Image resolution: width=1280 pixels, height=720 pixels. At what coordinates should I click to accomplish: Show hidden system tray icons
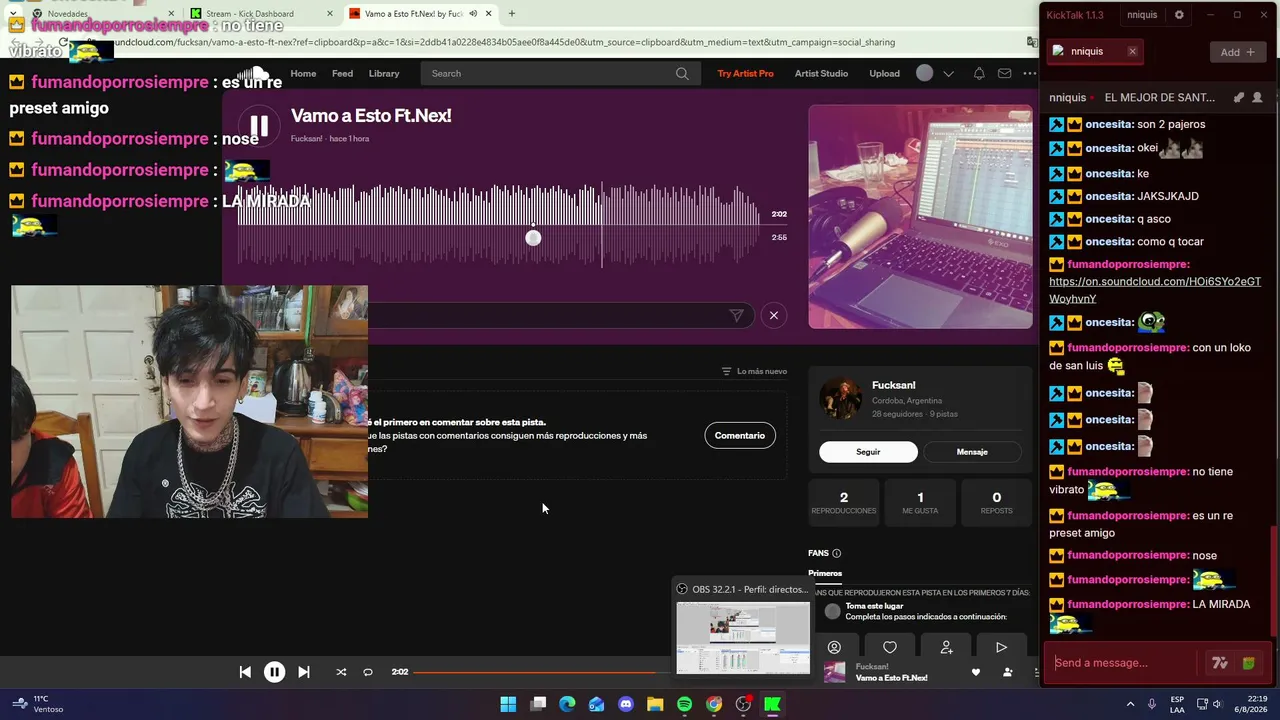(1130, 704)
